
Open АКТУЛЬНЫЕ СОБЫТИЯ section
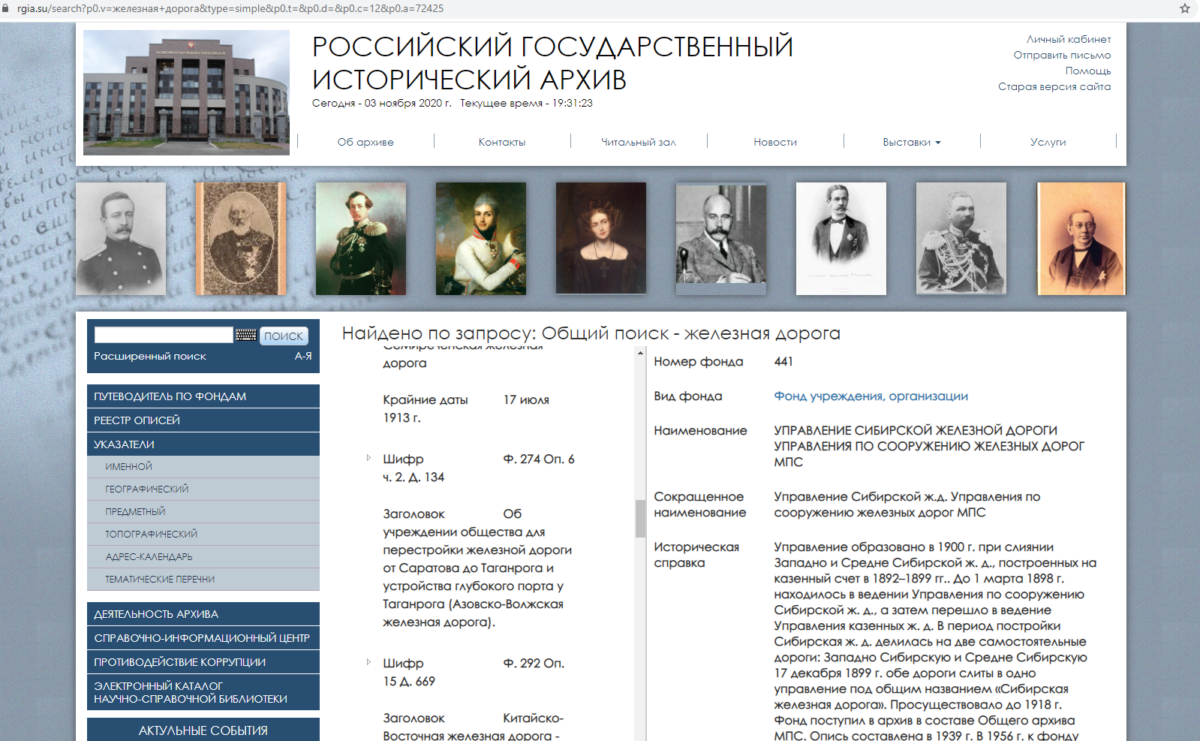pos(203,731)
